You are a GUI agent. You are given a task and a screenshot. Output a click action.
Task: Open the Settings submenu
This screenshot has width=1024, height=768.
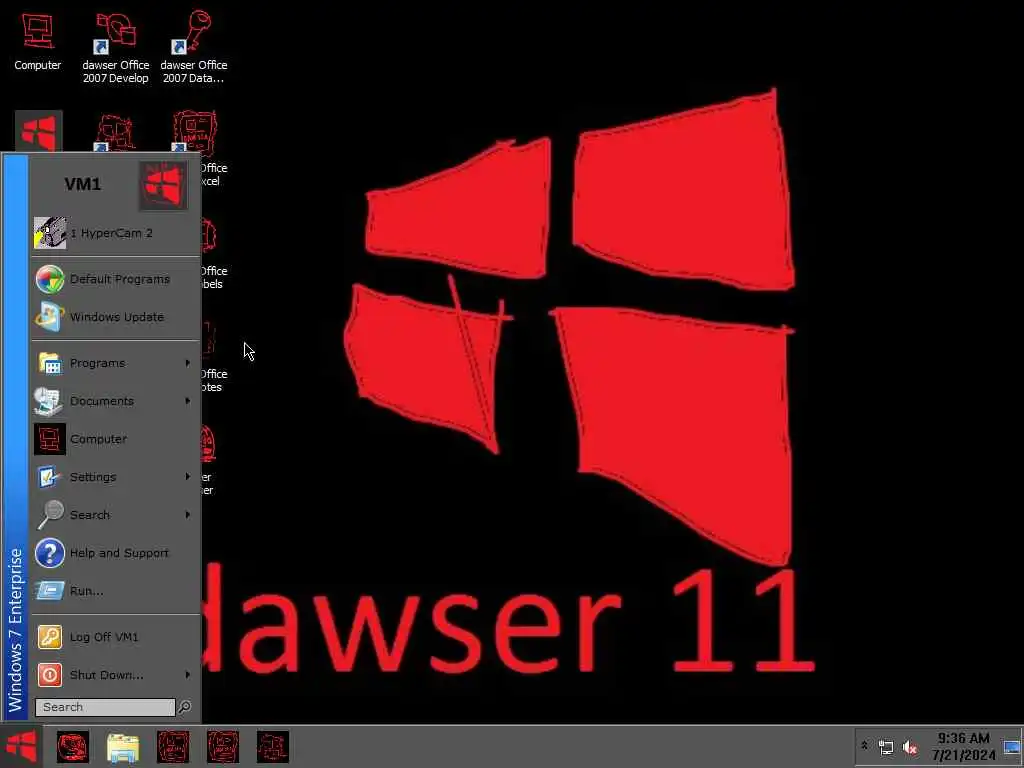(x=115, y=477)
